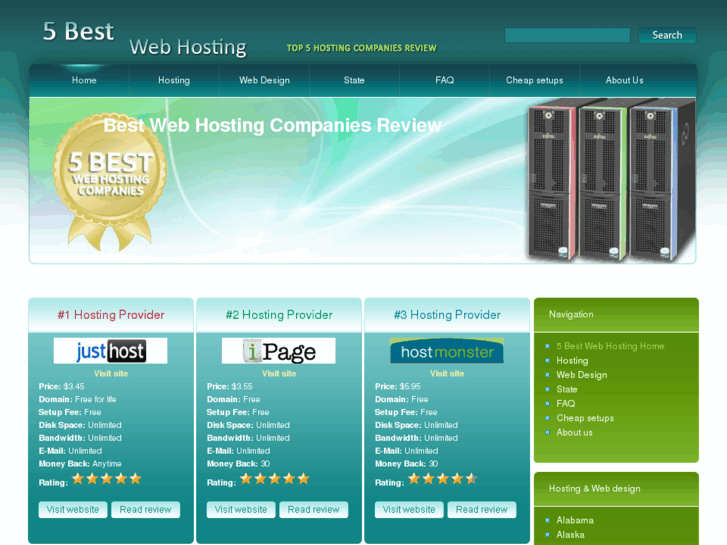Click the 'Navigation' sidebar heading
Image resolution: width=727 pixels, height=545 pixels.
571,314
